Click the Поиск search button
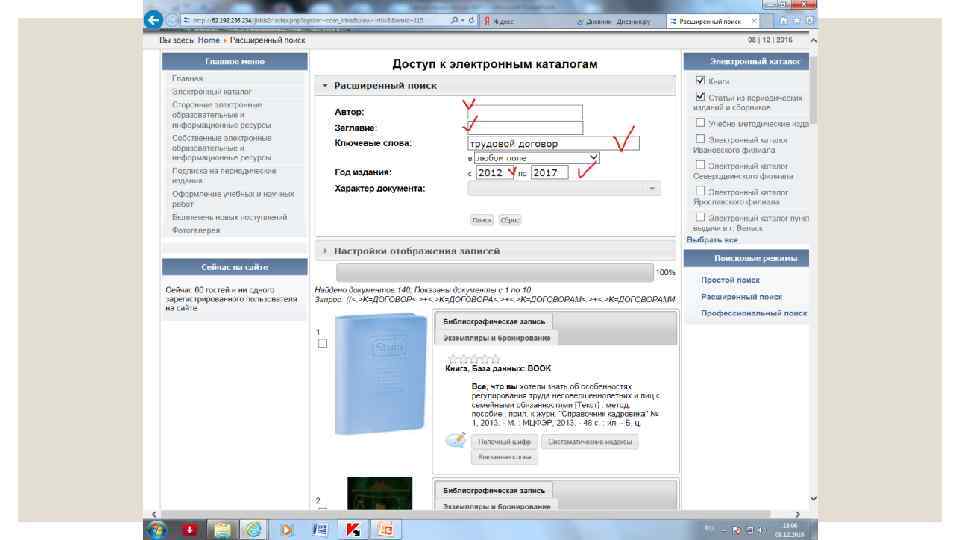 [x=482, y=220]
